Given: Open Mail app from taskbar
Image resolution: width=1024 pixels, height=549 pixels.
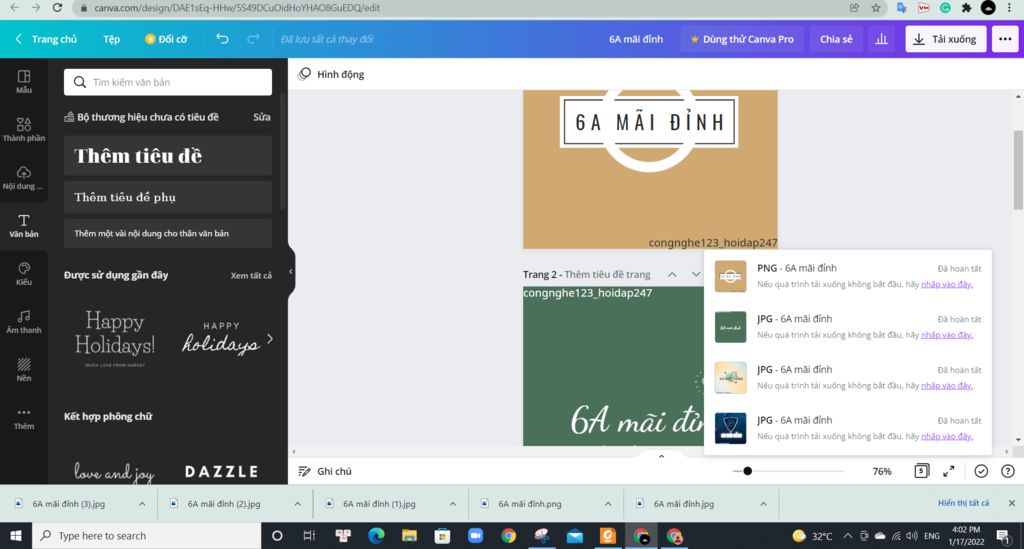Looking at the screenshot, I should point(575,535).
